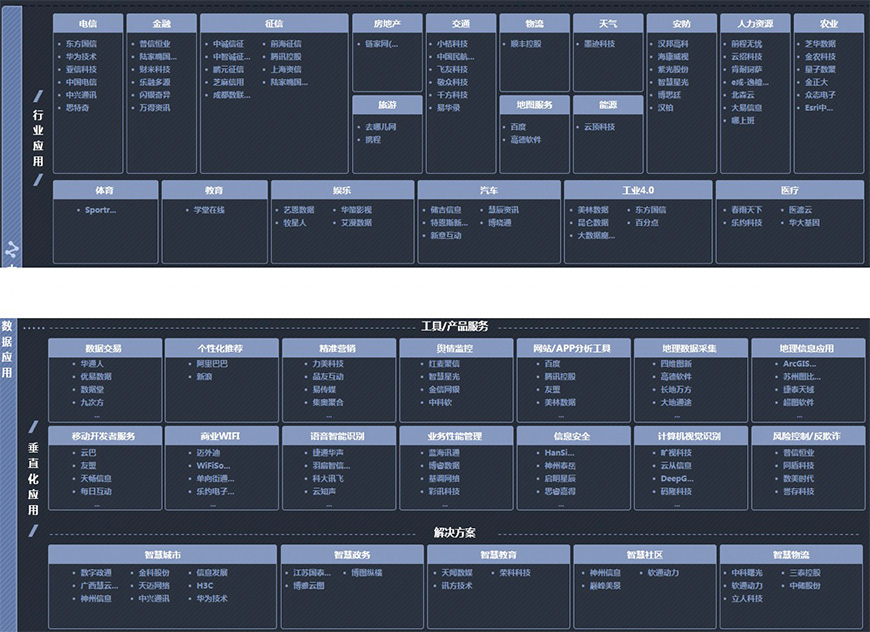Image resolution: width=870 pixels, height=632 pixels.
Task: Click the share icon in left sidebar
Action: (12, 250)
